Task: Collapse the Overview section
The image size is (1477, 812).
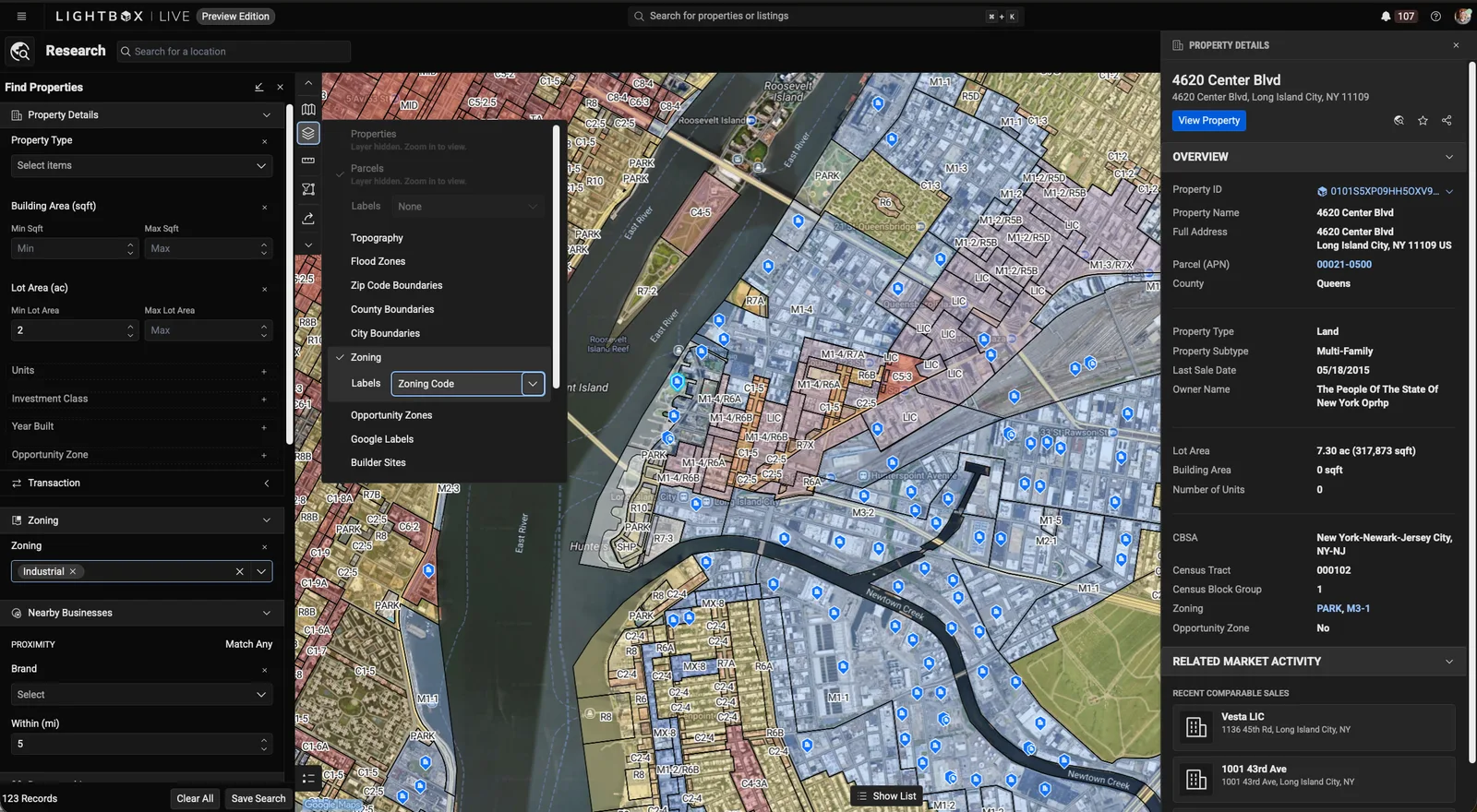Action: tap(1448, 157)
